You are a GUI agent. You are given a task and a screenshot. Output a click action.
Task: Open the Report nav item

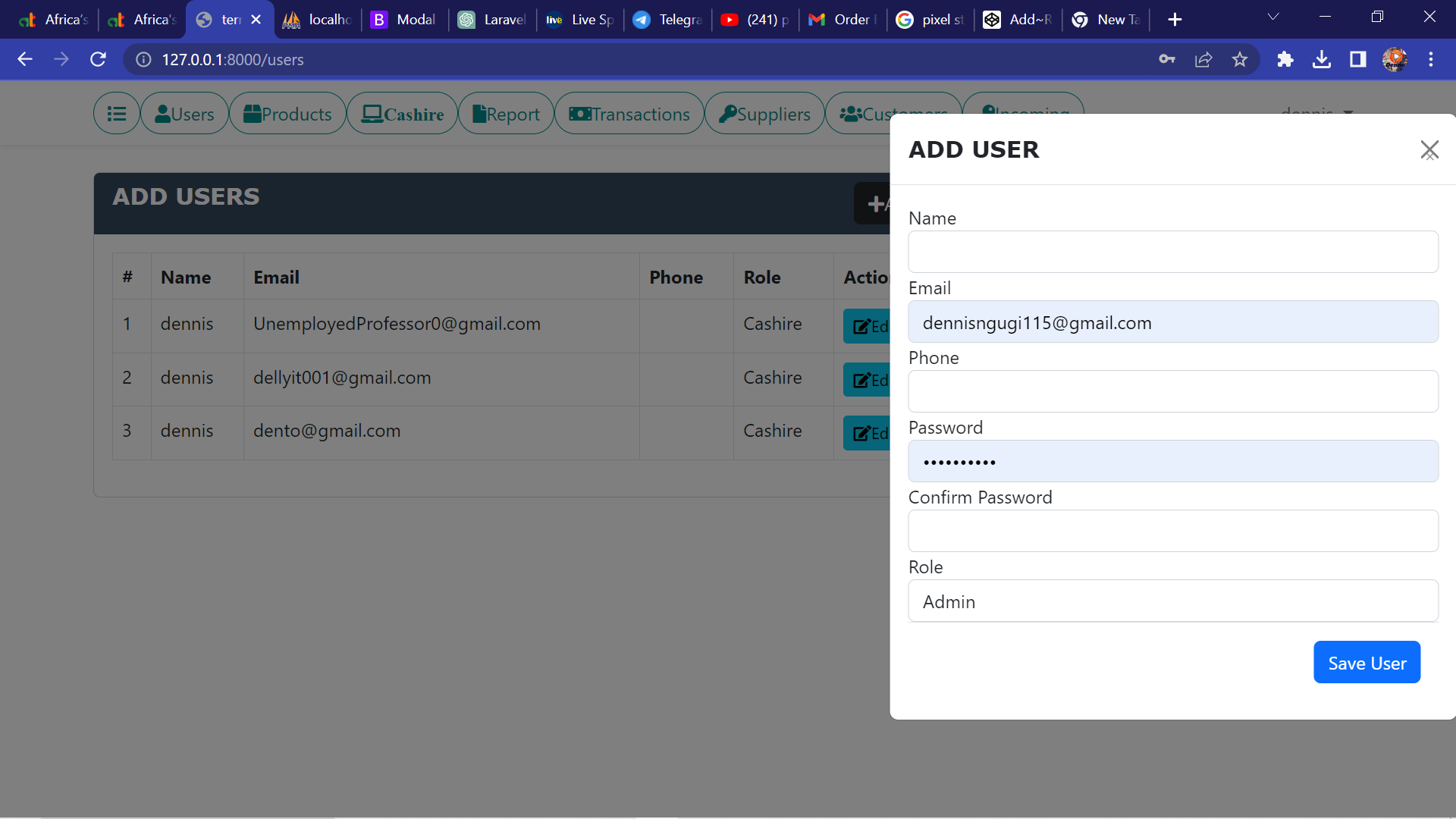(x=506, y=114)
